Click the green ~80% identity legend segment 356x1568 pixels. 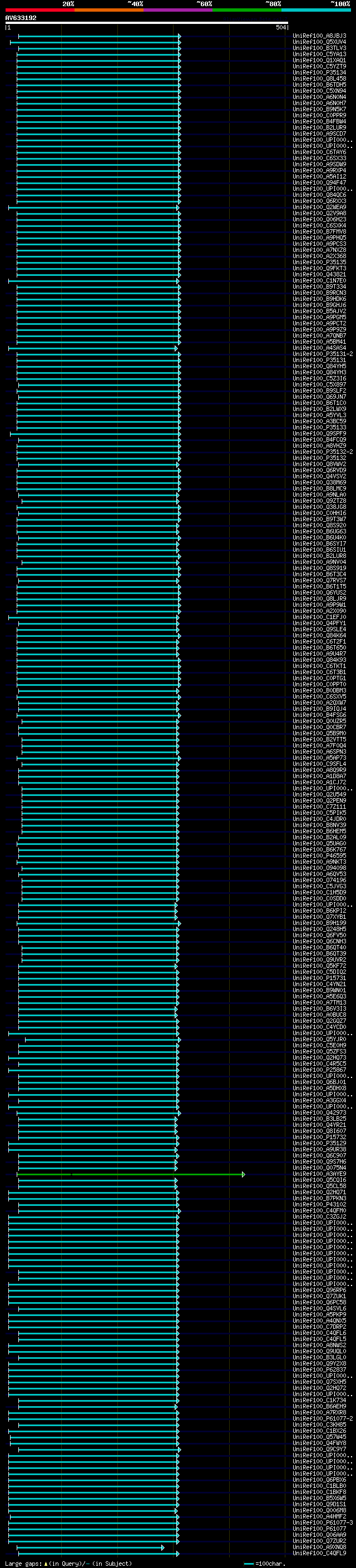pyautogui.click(x=247, y=10)
